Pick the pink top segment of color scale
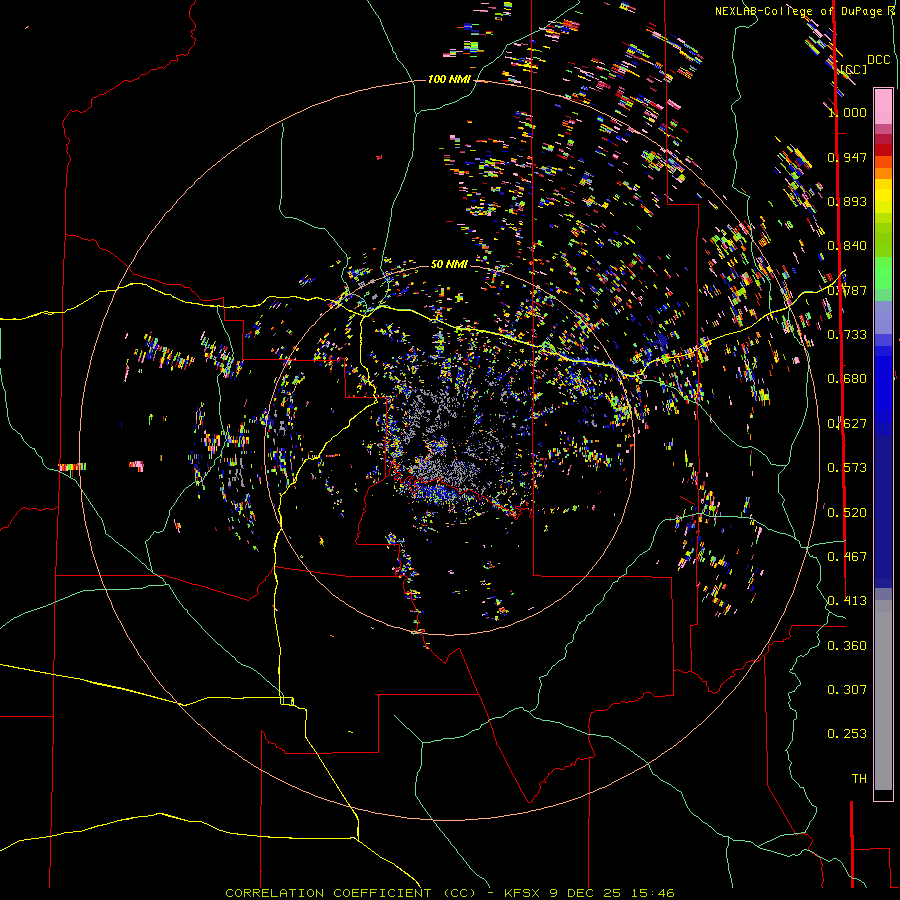 click(883, 106)
